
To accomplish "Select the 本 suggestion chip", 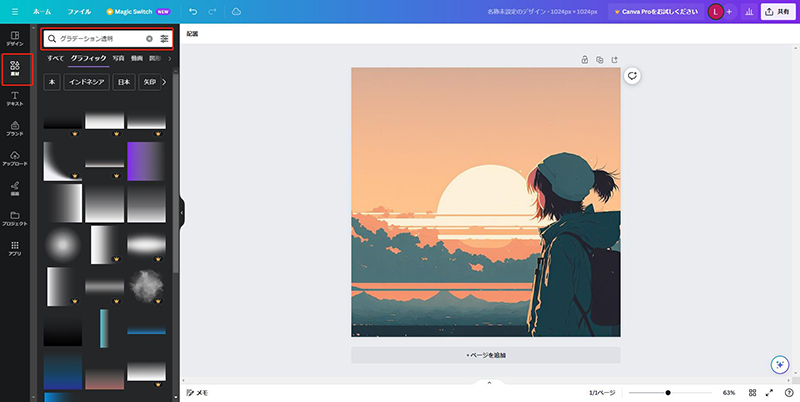I will (x=52, y=82).
